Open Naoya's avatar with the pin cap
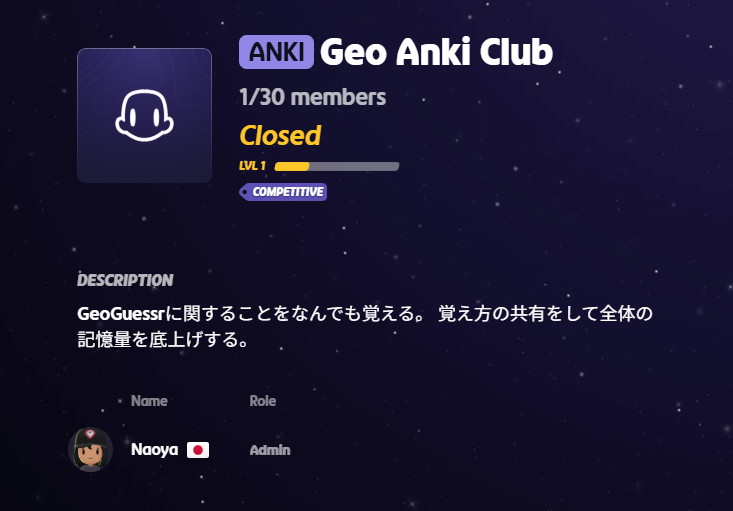Viewport: 733px width, 511px height. [90, 450]
